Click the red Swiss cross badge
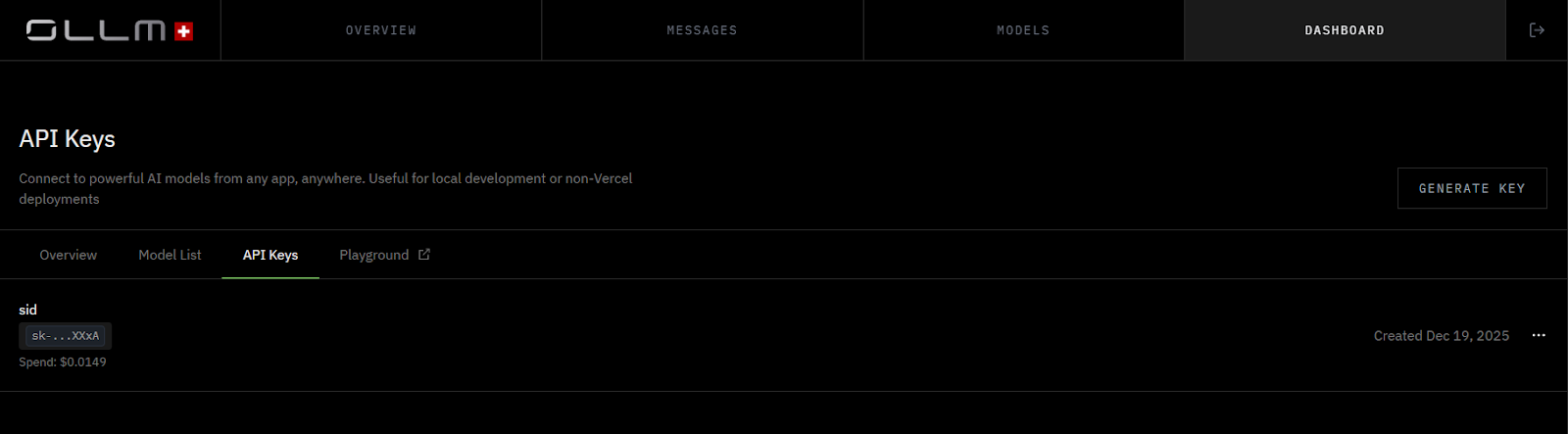The width and height of the screenshot is (1568, 434). 183,31
